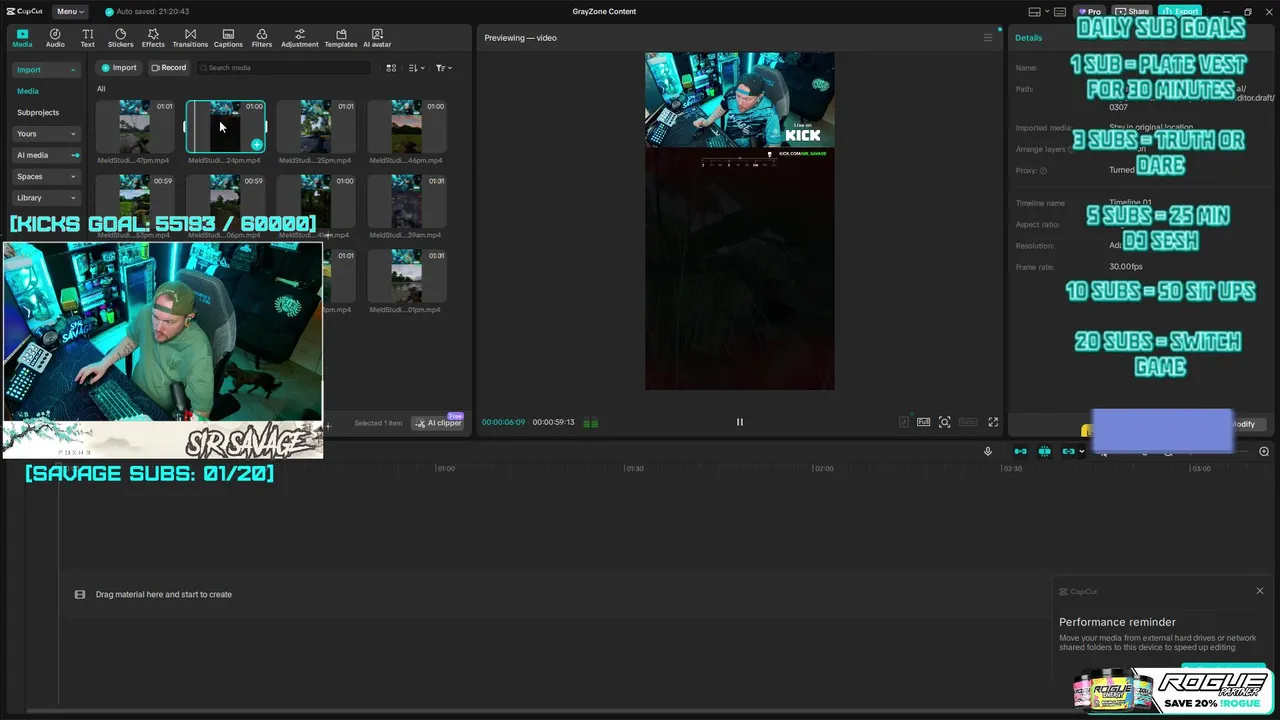Viewport: 1280px width, 720px height.
Task: Select the clip ending 25pm.mp4
Action: (316, 126)
